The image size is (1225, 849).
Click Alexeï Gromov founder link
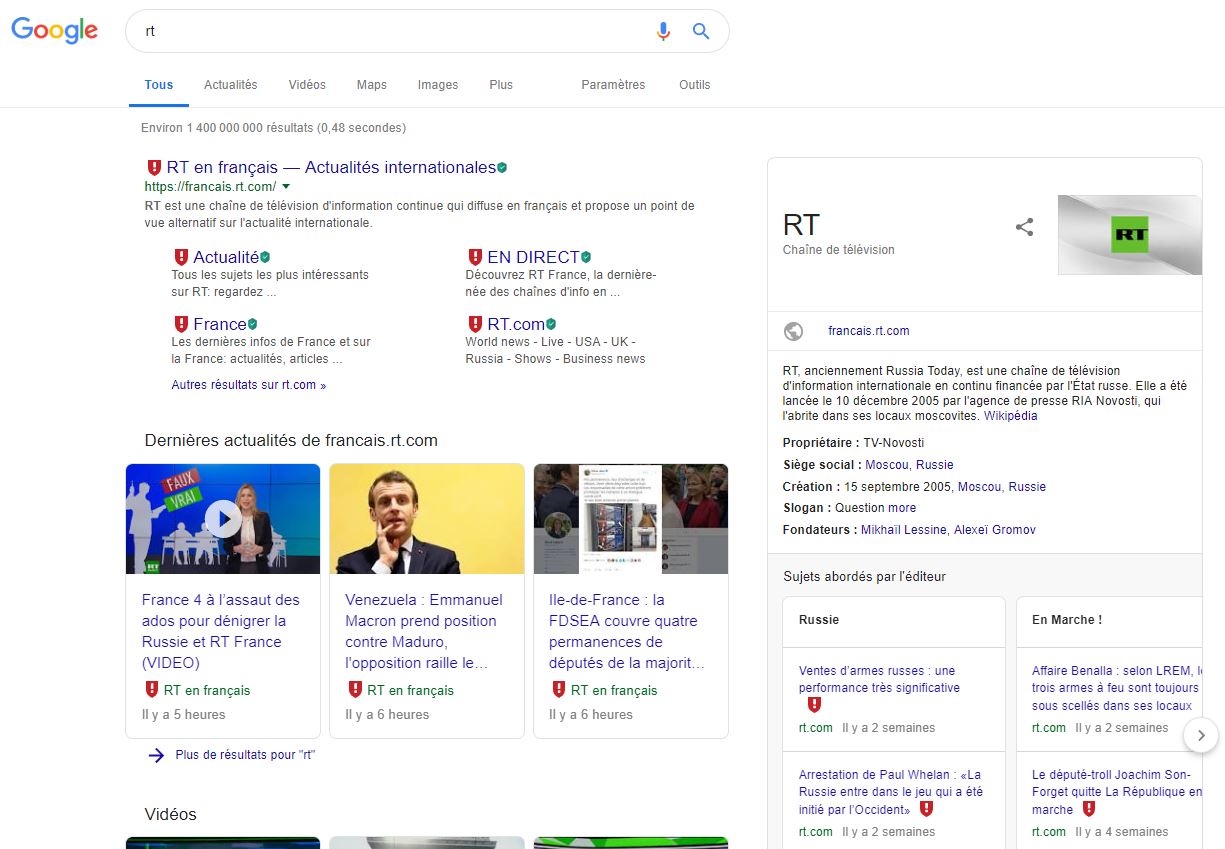995,530
